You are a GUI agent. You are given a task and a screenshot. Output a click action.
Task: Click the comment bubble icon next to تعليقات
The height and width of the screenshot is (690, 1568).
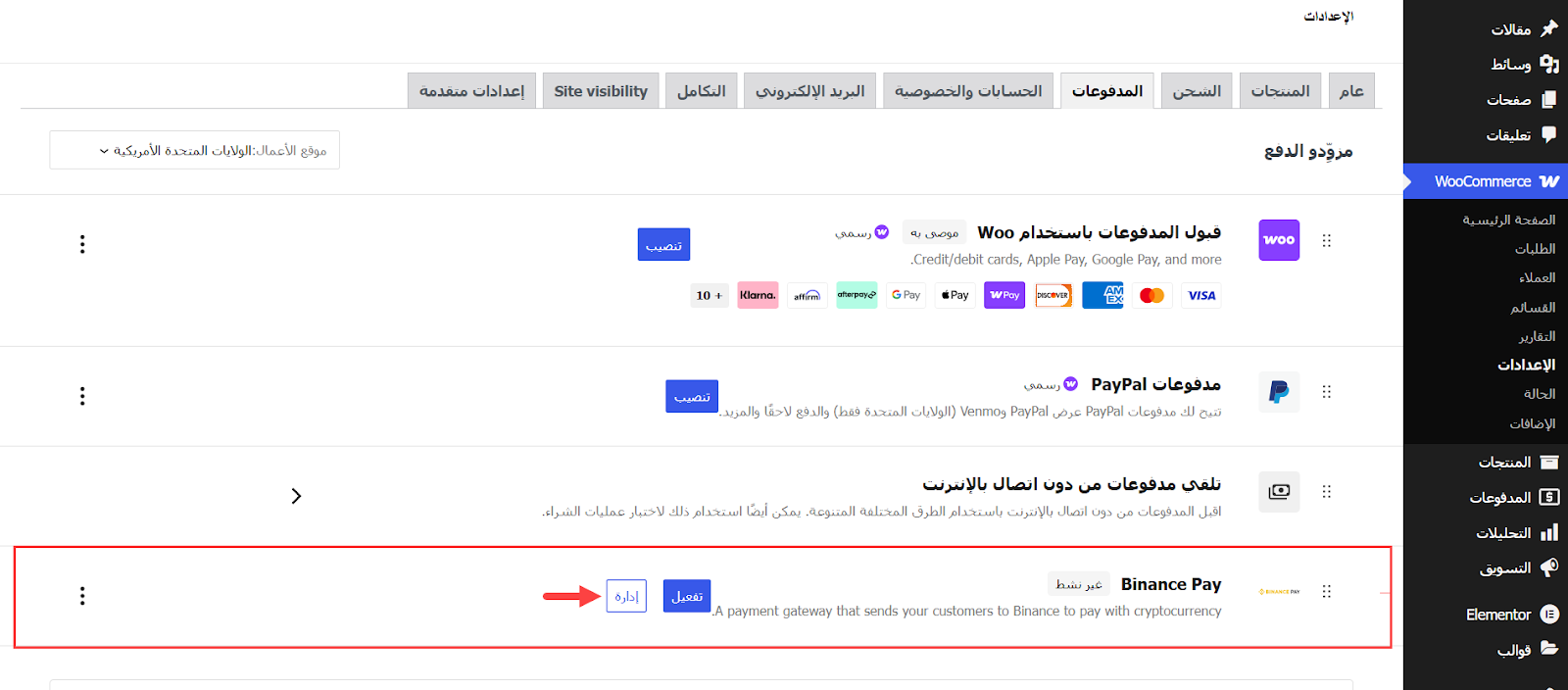tap(1549, 134)
